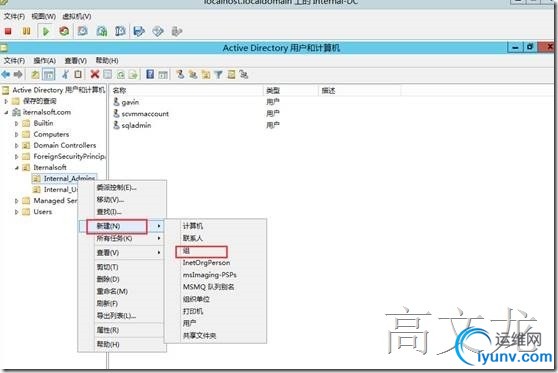Screen dimensions: 558x373
Task: Click the red X Delete icon
Action: point(95,74)
